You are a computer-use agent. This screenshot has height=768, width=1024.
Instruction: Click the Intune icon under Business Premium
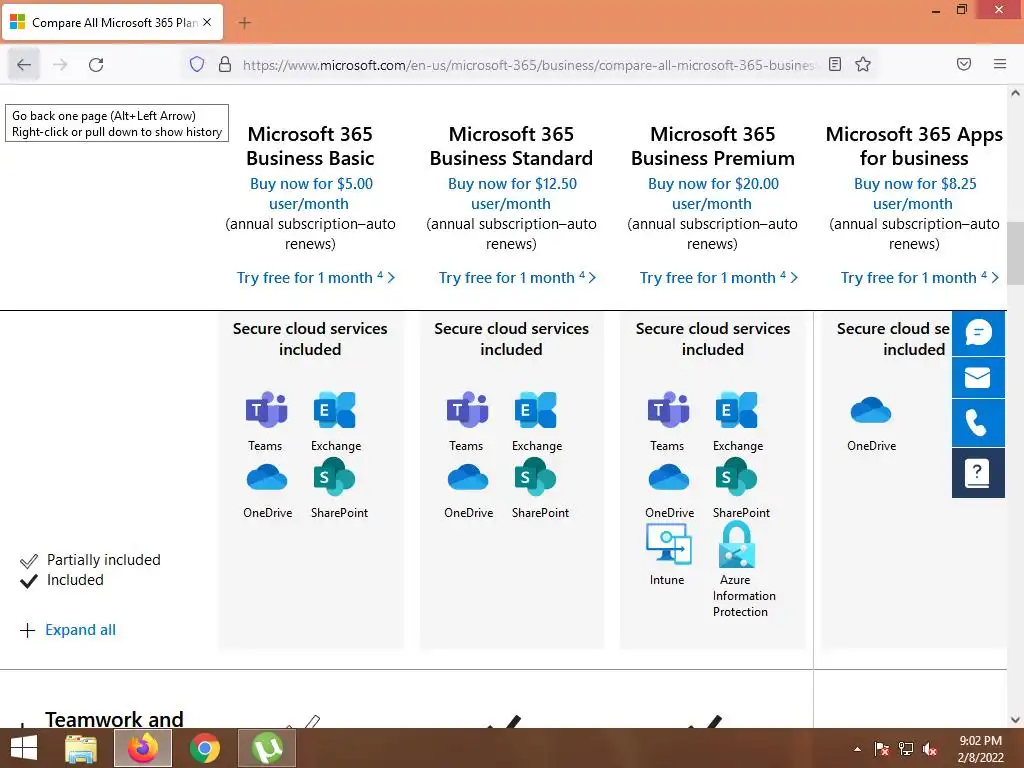tap(668, 545)
